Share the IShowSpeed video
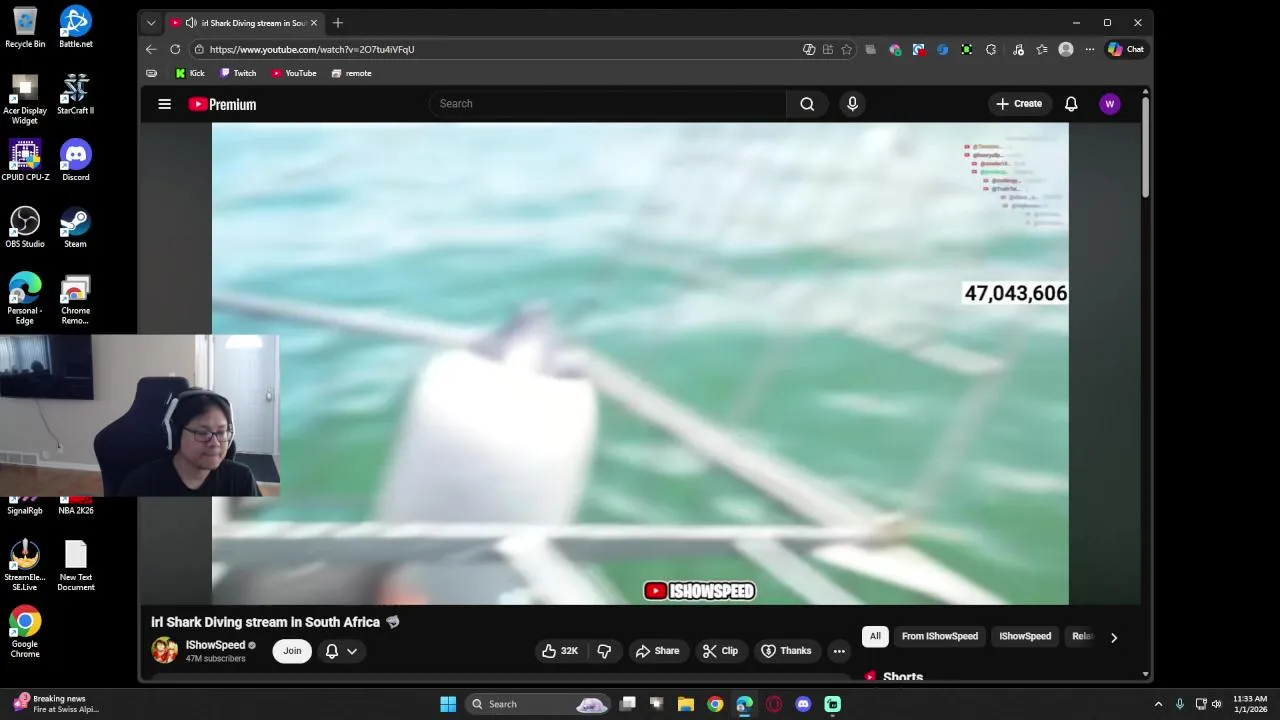Viewport: 1280px width, 720px height. coord(657,651)
